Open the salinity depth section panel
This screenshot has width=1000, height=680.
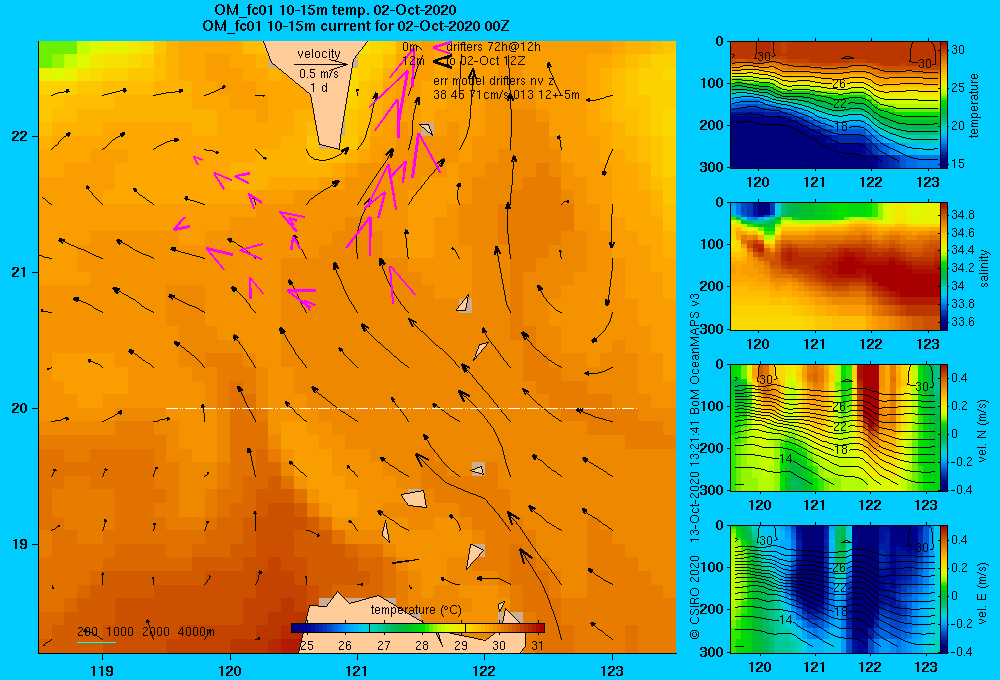tap(834, 266)
